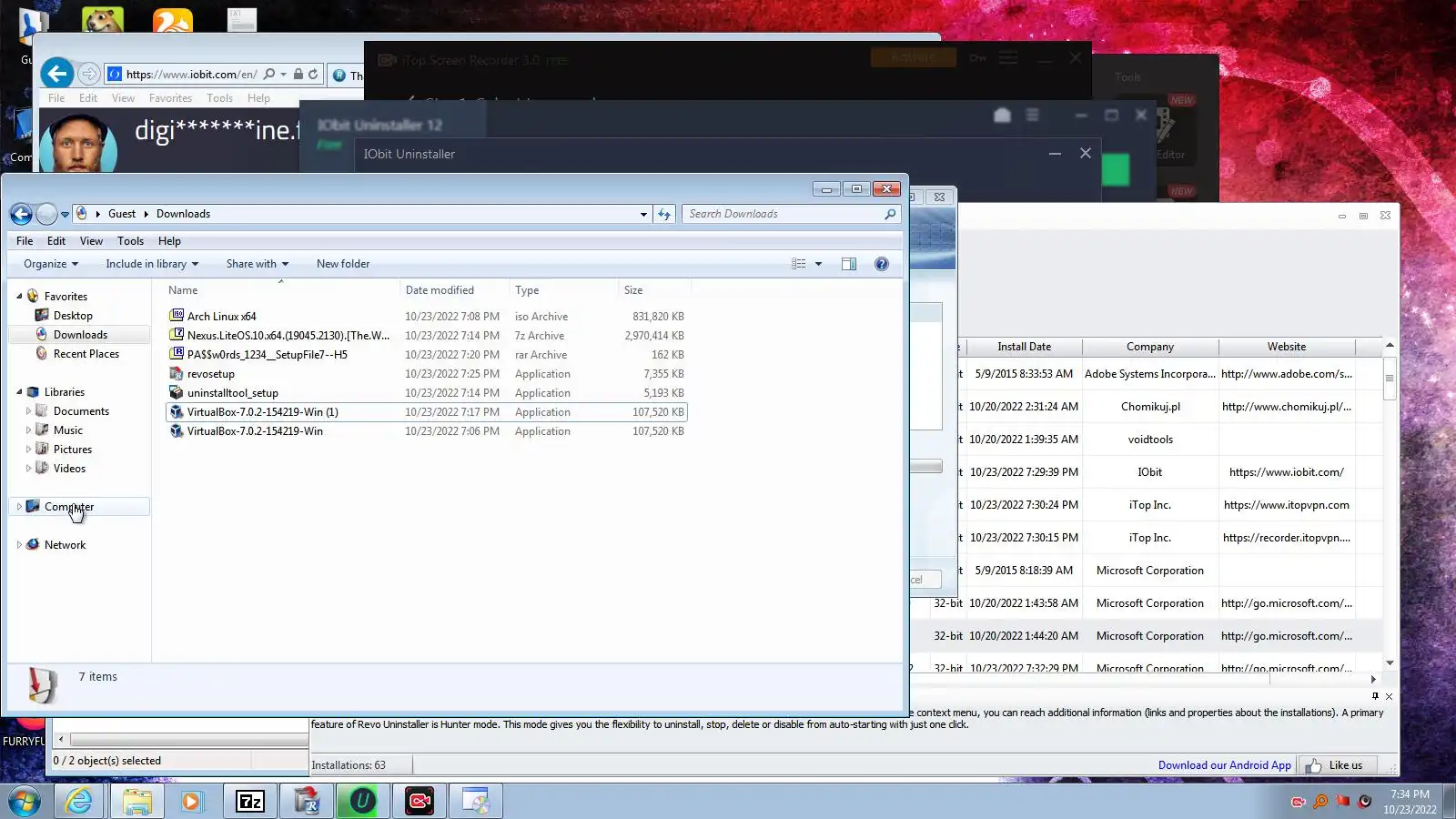The height and width of the screenshot is (819, 1456).
Task: Switch to Revo Uninstaller on the taskbar
Action: 306,801
